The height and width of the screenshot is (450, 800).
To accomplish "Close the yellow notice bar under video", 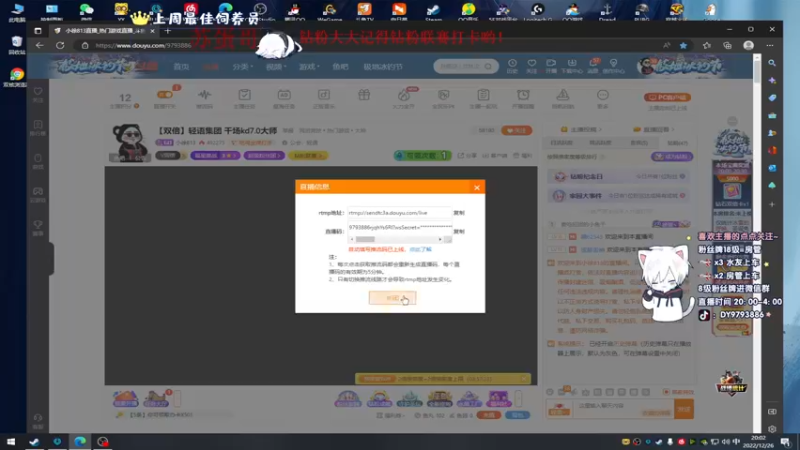I will [524, 379].
